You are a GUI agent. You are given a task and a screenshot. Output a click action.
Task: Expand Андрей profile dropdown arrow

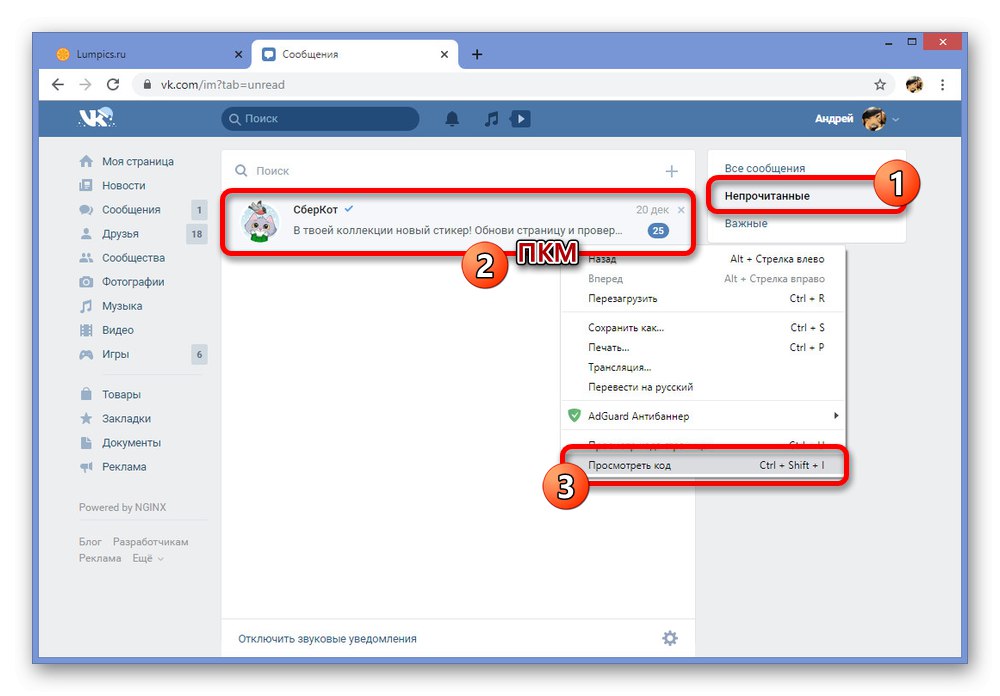click(896, 119)
